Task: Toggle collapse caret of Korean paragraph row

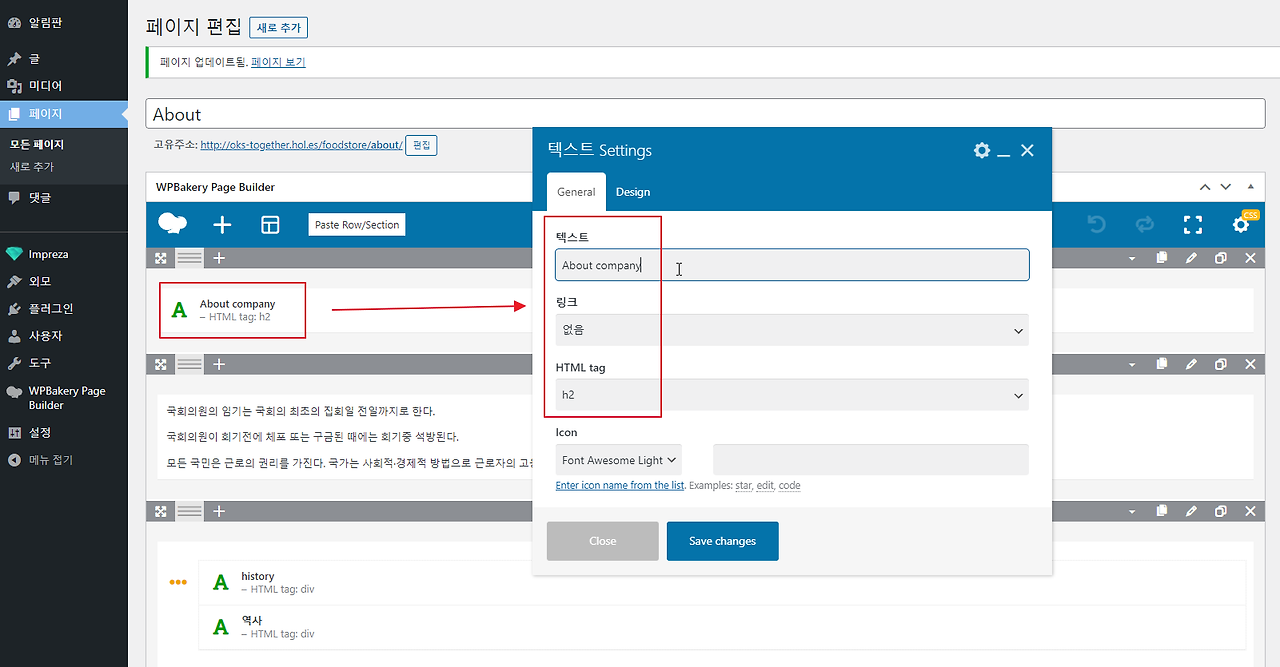Action: point(1132,364)
